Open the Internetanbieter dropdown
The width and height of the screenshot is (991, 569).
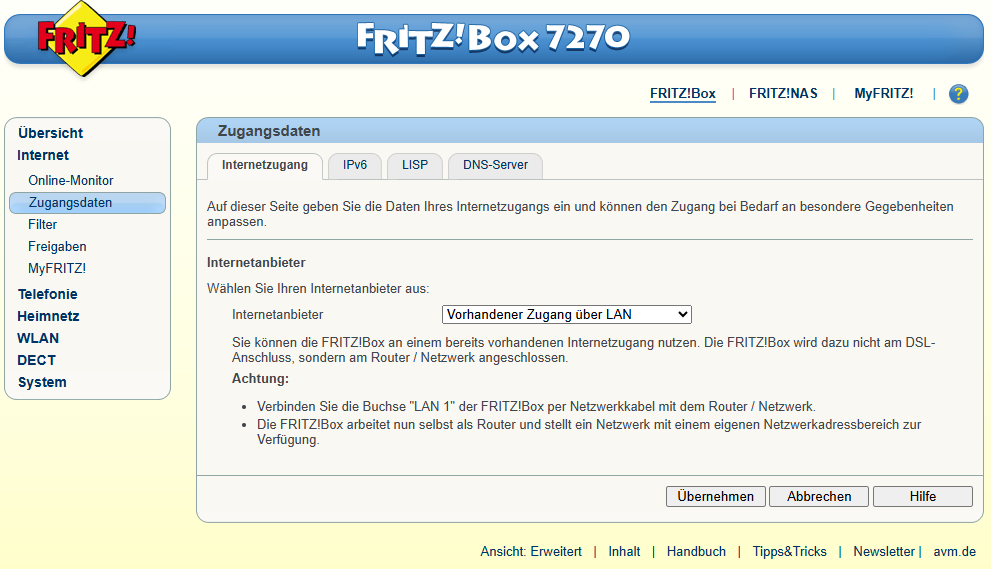(x=566, y=314)
